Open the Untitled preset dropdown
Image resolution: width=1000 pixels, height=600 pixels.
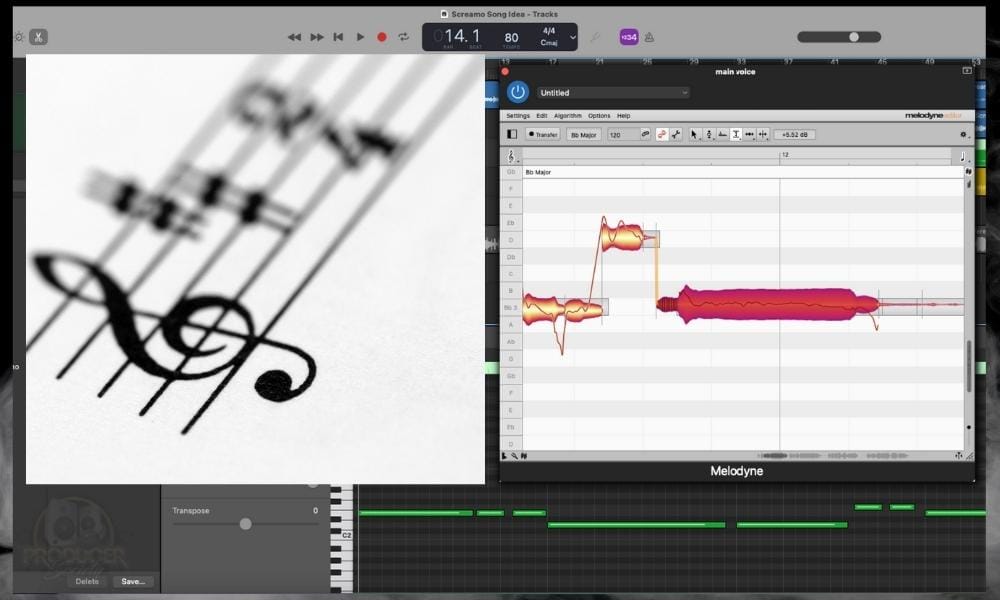point(614,92)
